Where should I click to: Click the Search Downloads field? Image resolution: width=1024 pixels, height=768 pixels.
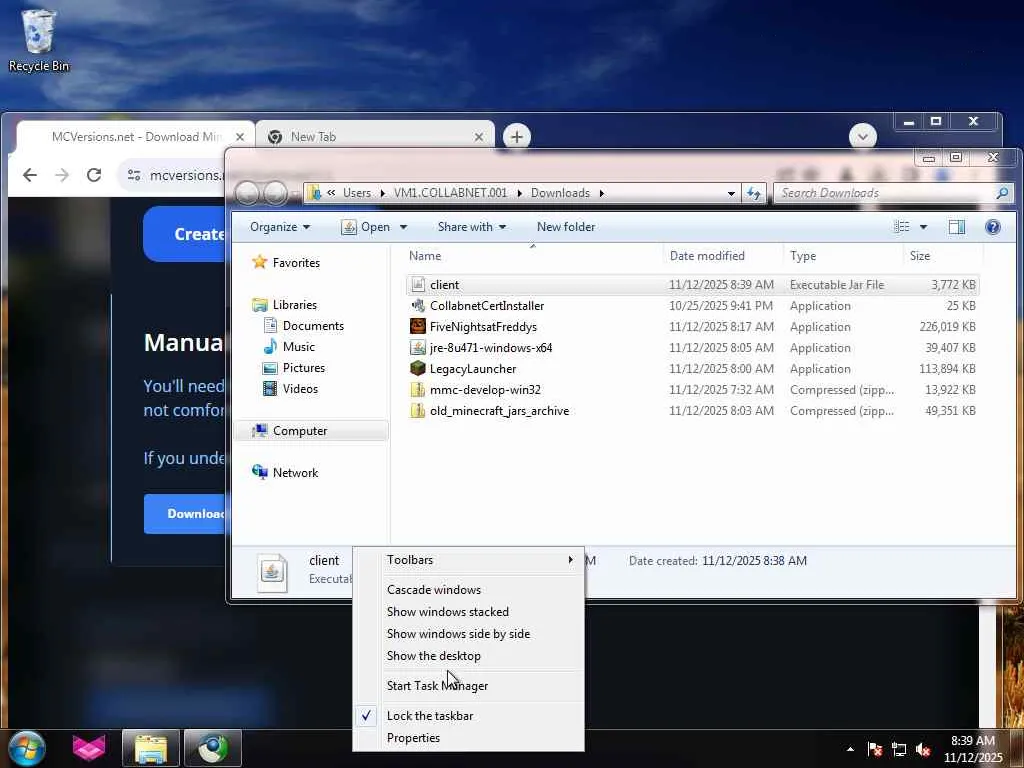(885, 193)
